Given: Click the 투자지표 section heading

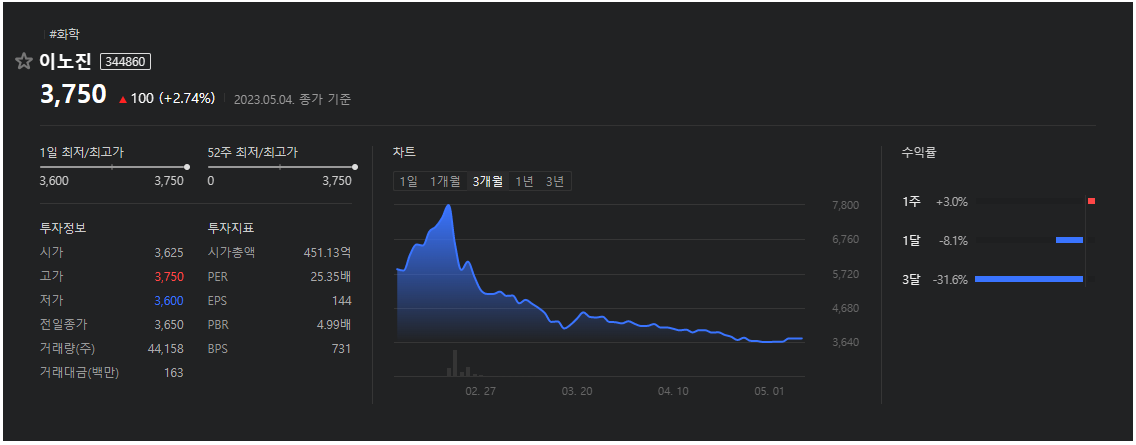Looking at the screenshot, I should [x=230, y=228].
